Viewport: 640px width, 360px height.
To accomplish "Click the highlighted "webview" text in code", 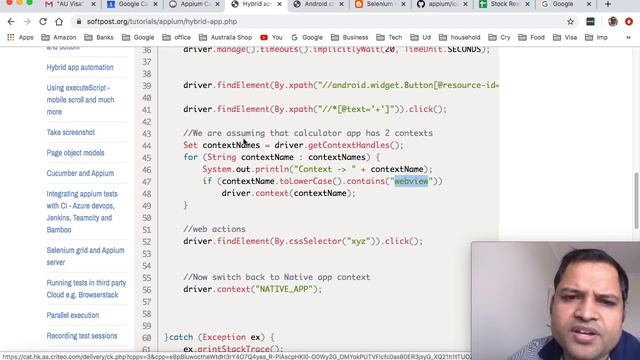I will (411, 181).
